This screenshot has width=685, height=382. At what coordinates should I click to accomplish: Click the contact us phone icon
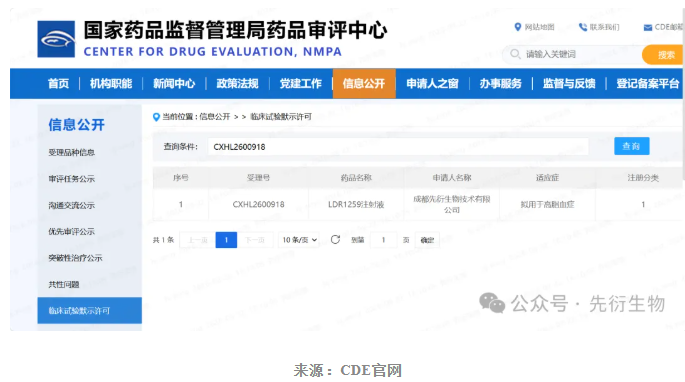coord(583,27)
